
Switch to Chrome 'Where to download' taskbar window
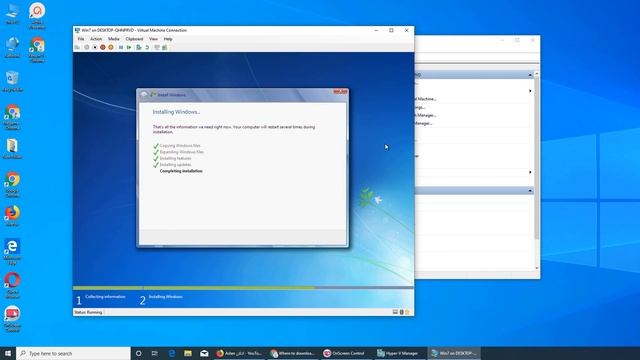293,353
